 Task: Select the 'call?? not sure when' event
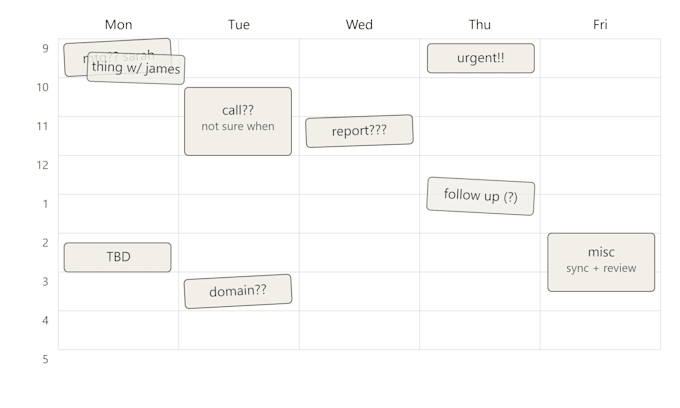point(238,121)
